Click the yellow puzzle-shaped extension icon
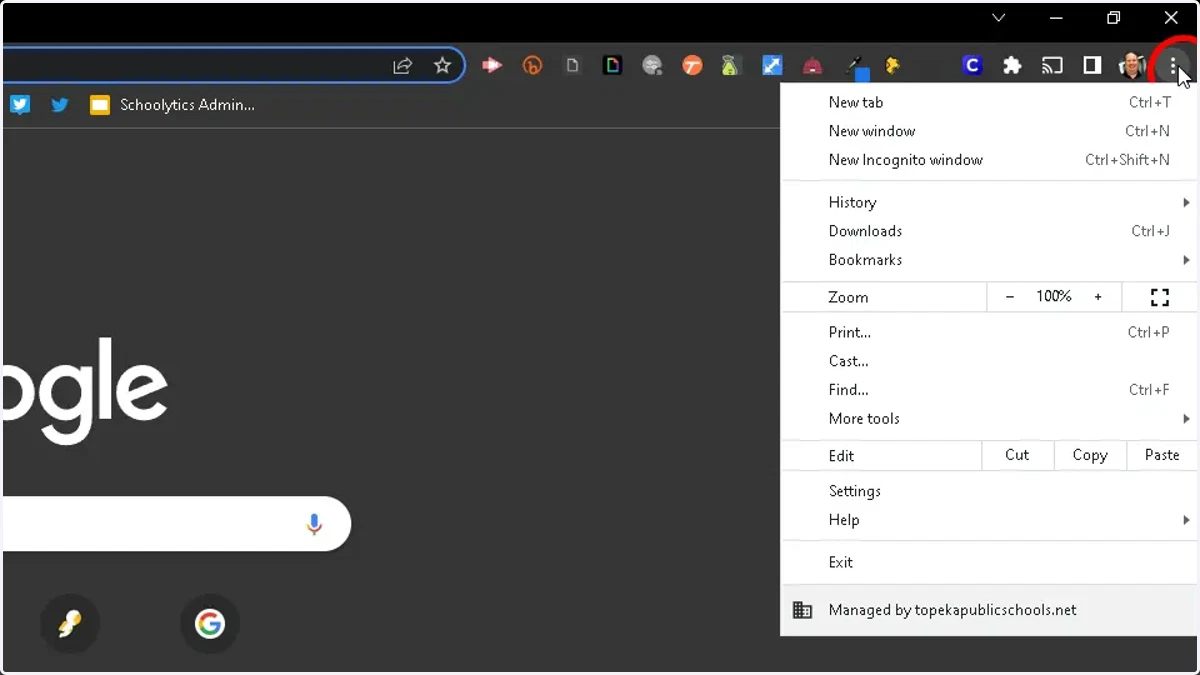 tap(892, 66)
